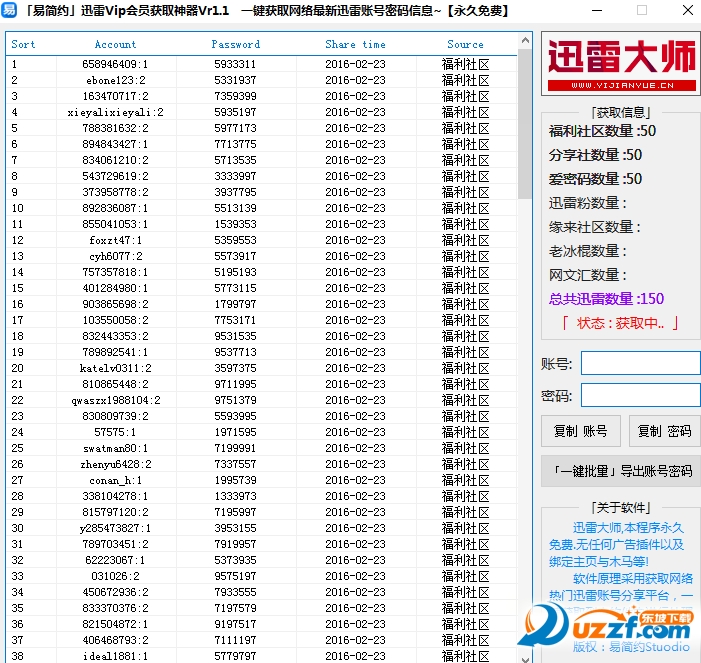Click 「一键批量」导出账号密码 button

[x=621, y=471]
